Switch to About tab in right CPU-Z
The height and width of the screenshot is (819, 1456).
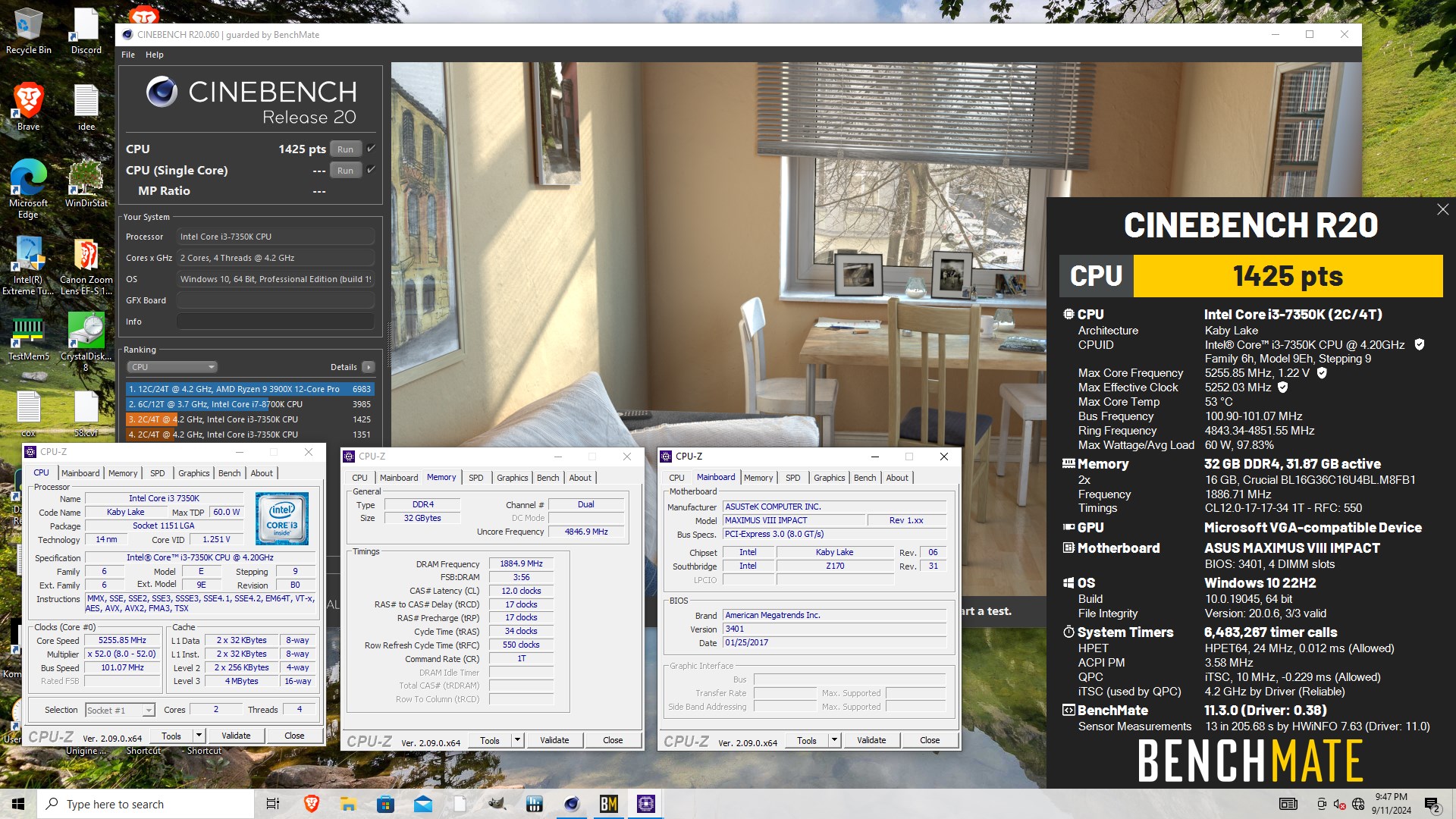pyautogui.click(x=897, y=478)
